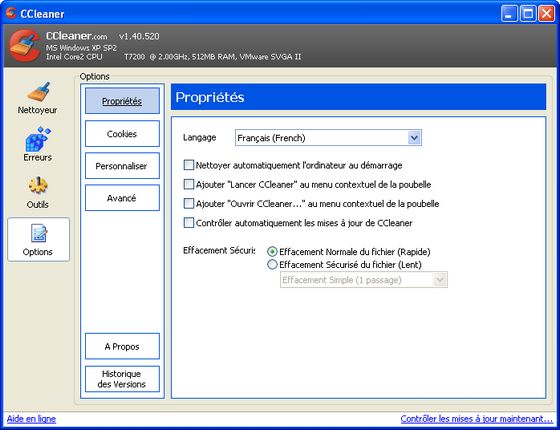The image size is (560, 430).
Task: Open the Effacement Simple (1 passage) dropdown
Action: (364, 280)
